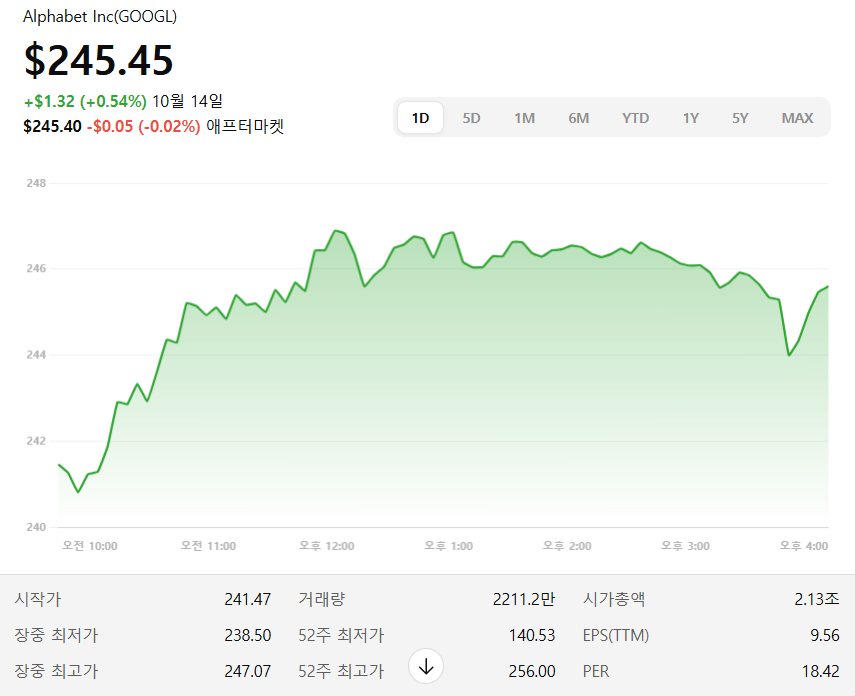Click the EPS(TTM) label
Viewport: 855px width, 696px height.
click(x=616, y=635)
